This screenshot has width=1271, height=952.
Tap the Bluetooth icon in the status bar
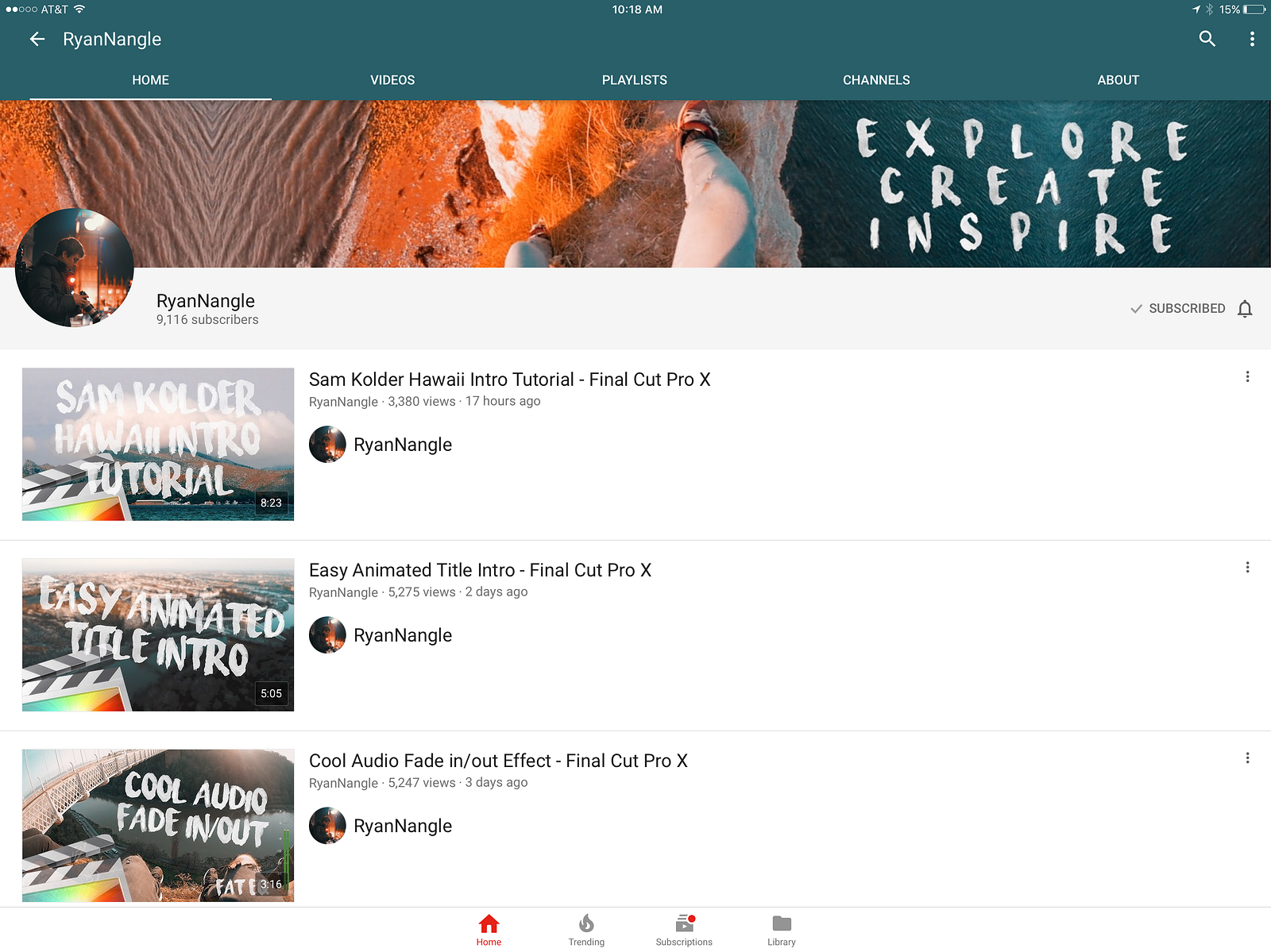click(x=1209, y=10)
